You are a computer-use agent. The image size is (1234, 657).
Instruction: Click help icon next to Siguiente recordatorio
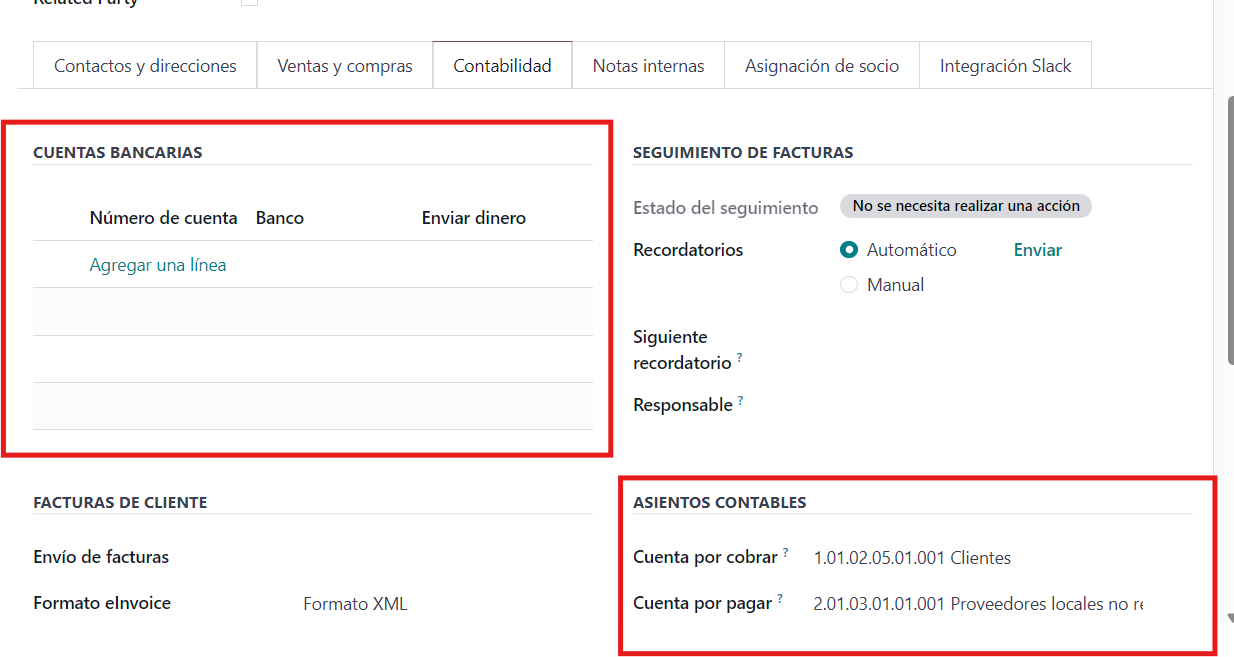740,358
